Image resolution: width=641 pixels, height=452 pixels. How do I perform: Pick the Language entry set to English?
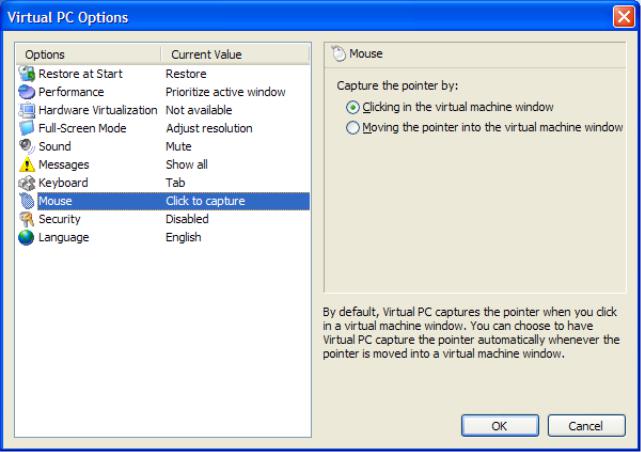pyautogui.click(x=164, y=237)
